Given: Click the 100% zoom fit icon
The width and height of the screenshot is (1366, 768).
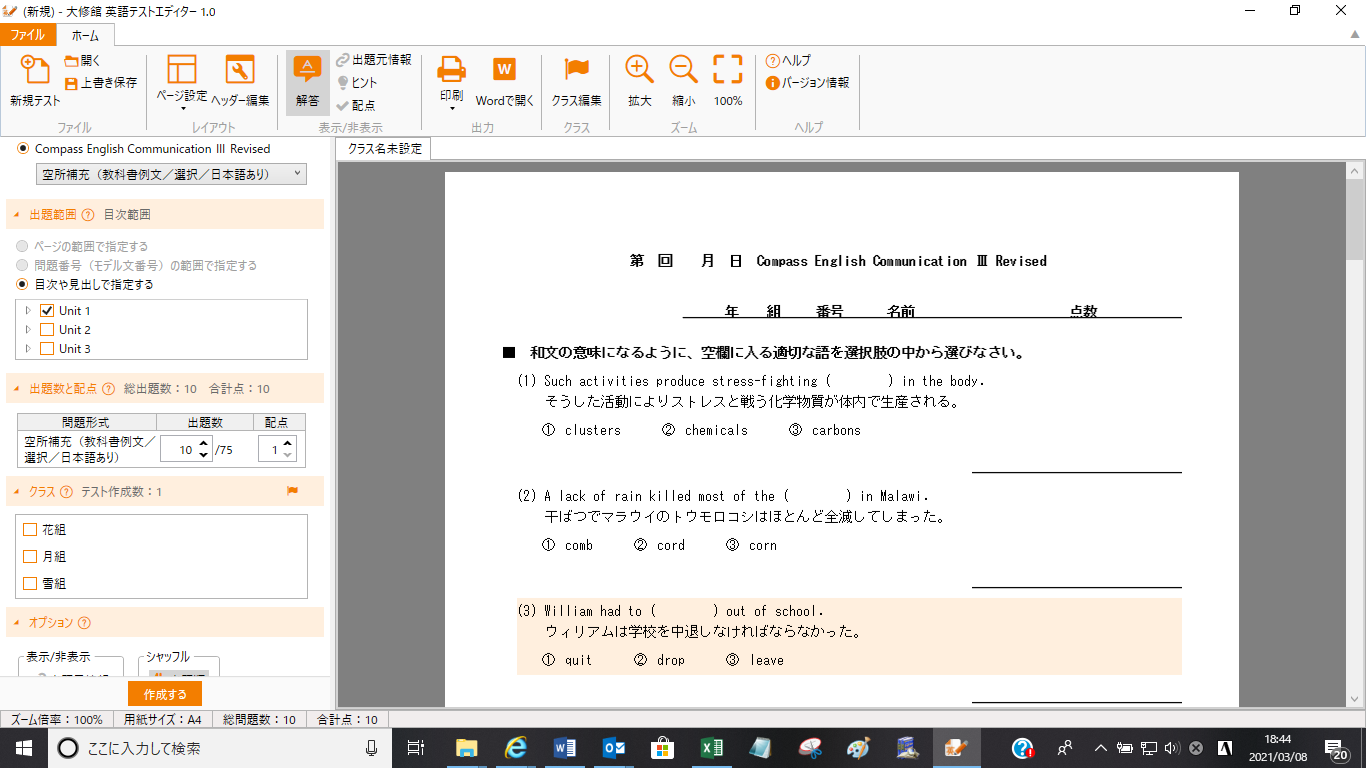Looking at the screenshot, I should 728,70.
